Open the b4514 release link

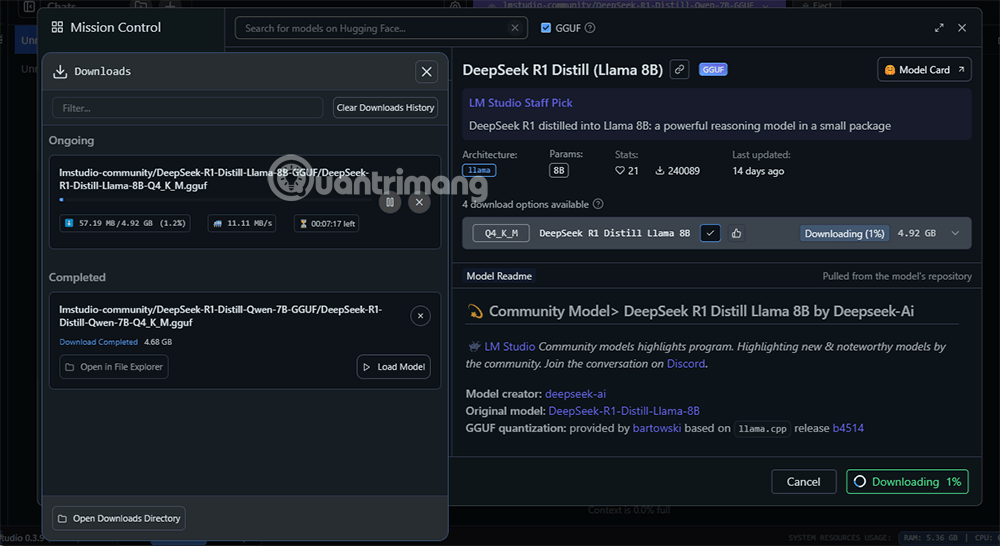(x=848, y=428)
